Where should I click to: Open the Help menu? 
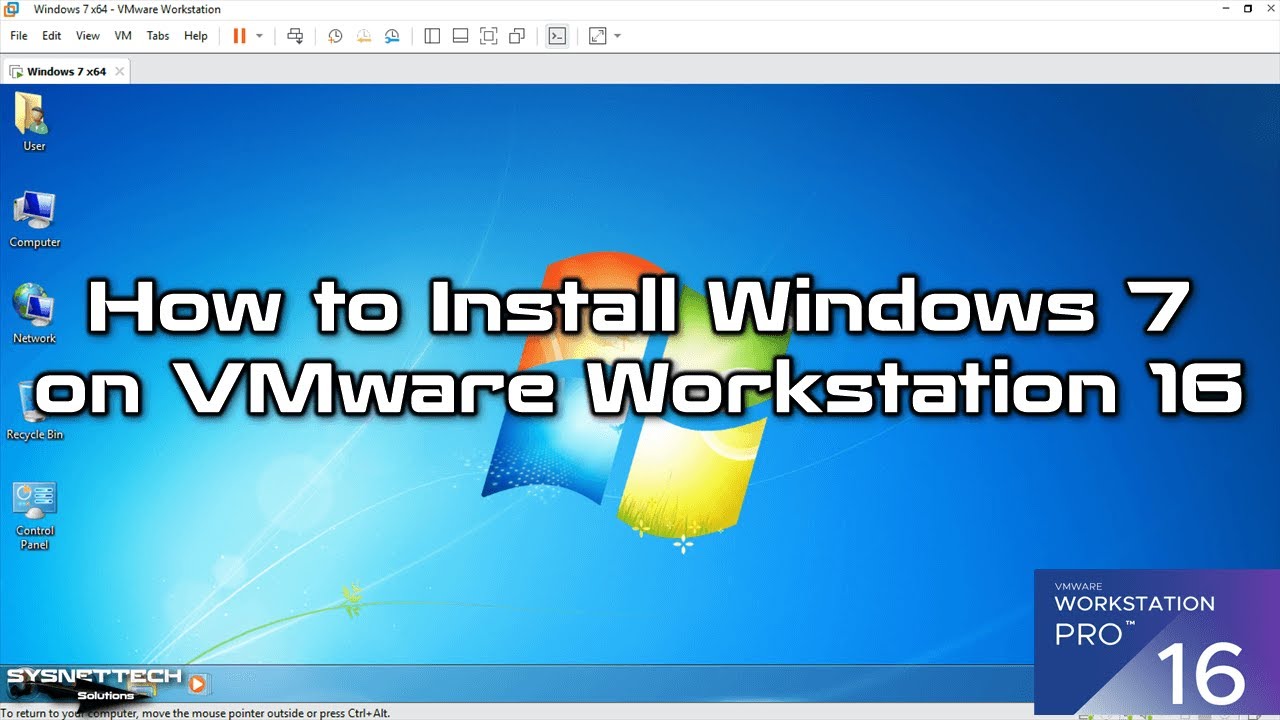[196, 36]
